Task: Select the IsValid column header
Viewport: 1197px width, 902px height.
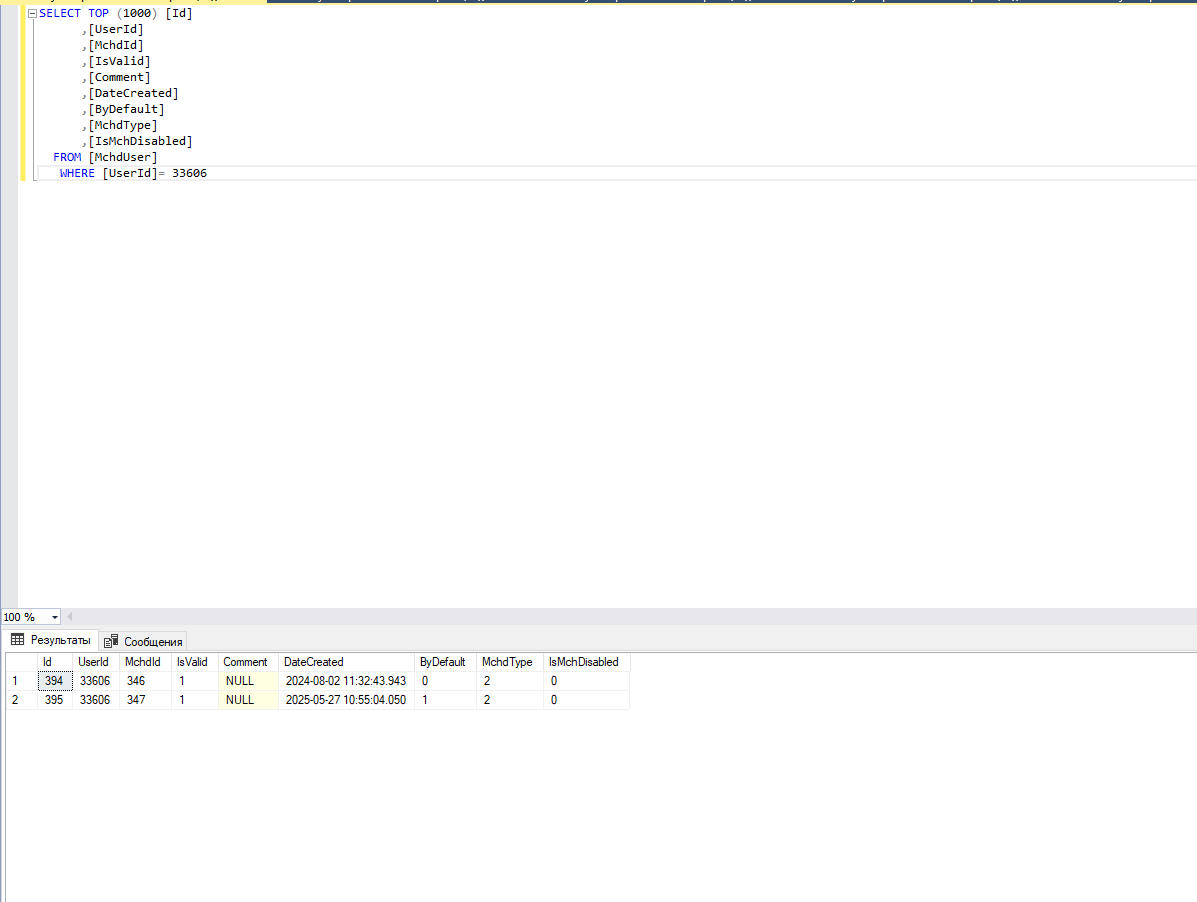Action: point(195,662)
